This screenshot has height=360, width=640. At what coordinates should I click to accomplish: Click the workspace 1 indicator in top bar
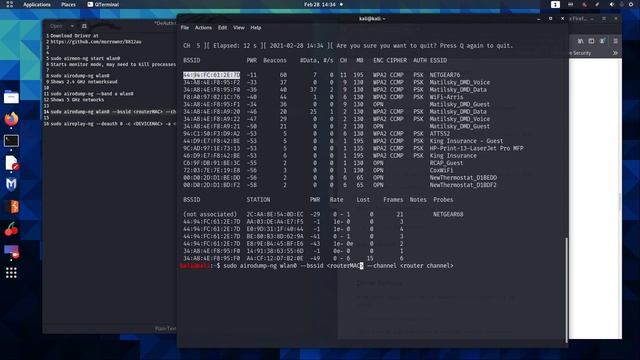click(555, 4)
